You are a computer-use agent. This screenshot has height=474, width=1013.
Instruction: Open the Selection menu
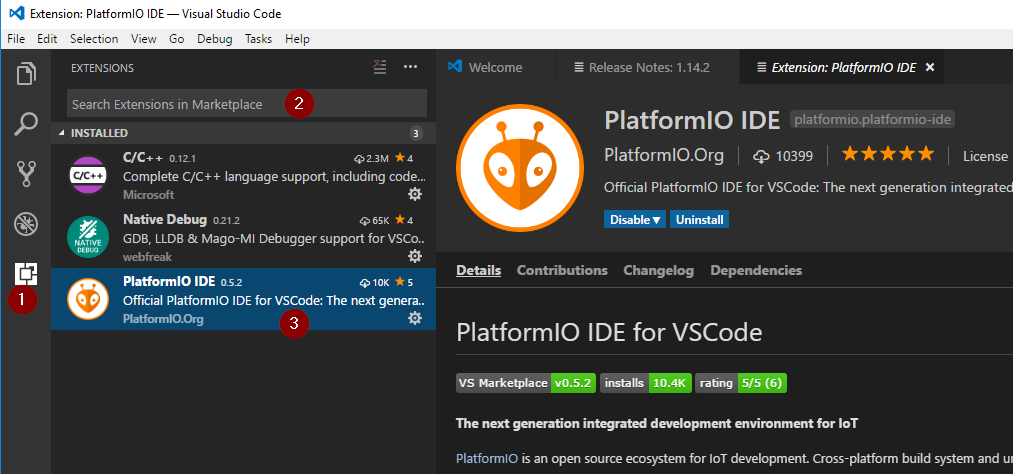(94, 39)
